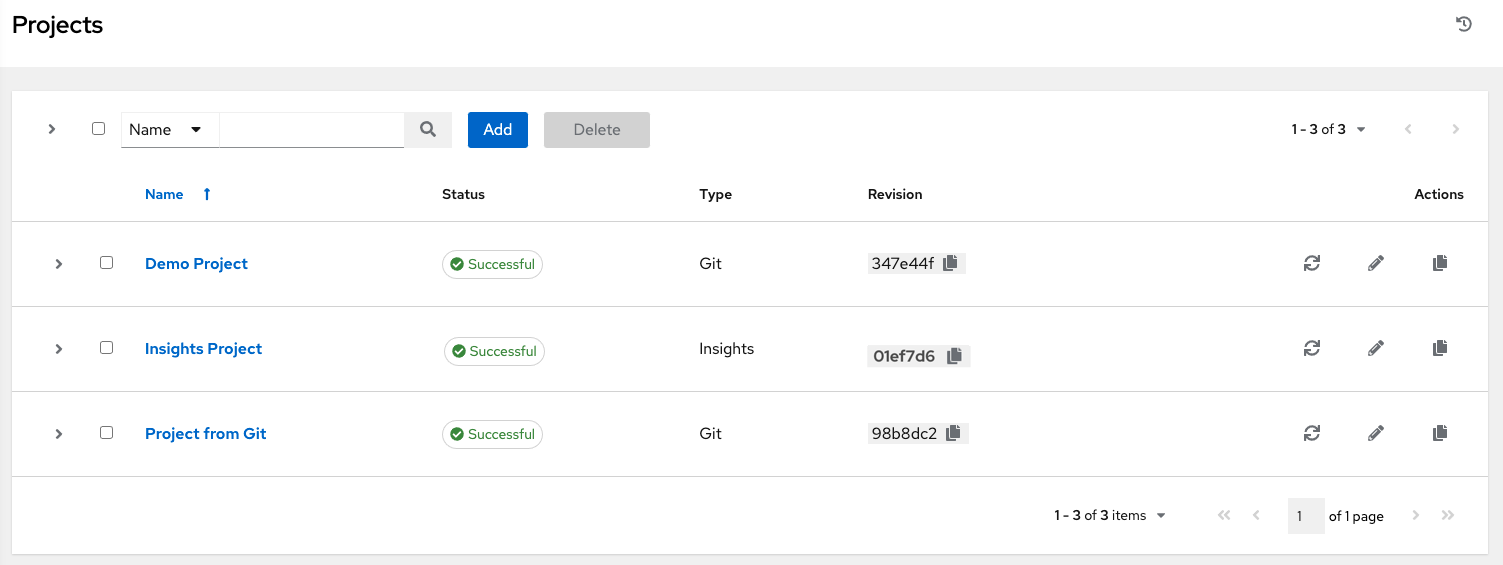Screen dimensions: 1503x565
Task: Check the Demo Project row checkbox
Action: tap(106, 263)
